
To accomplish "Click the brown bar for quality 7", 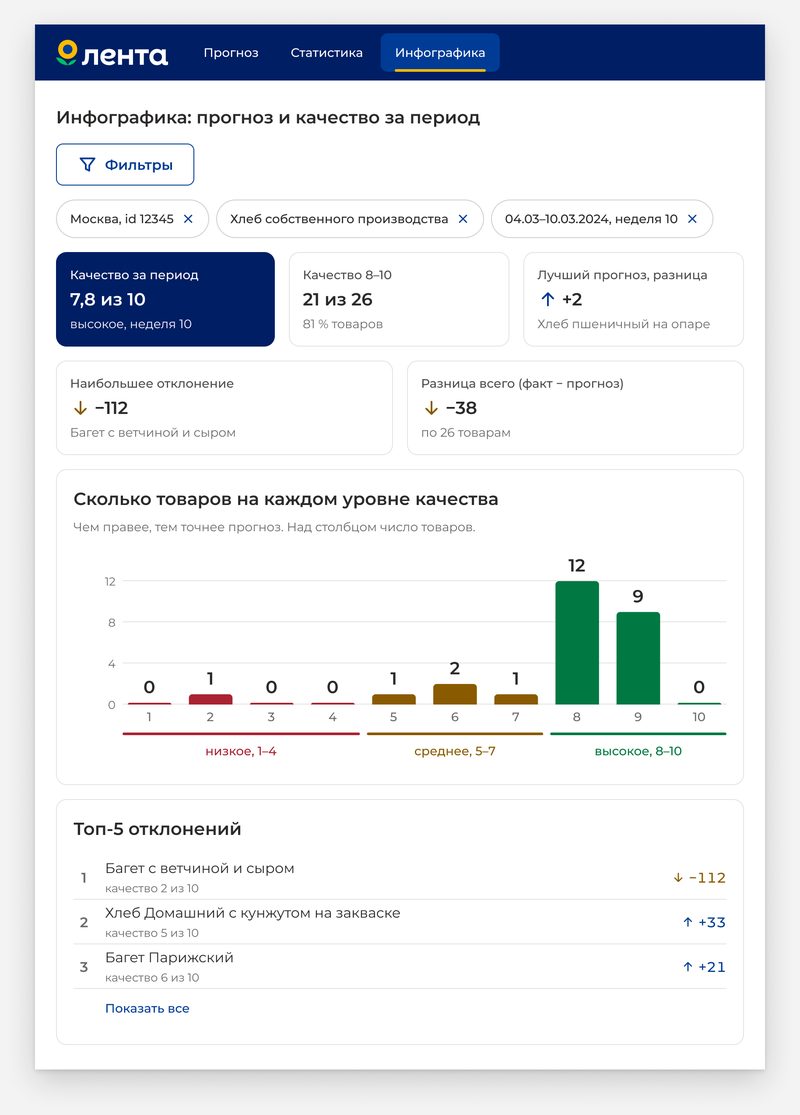I will (516, 700).
